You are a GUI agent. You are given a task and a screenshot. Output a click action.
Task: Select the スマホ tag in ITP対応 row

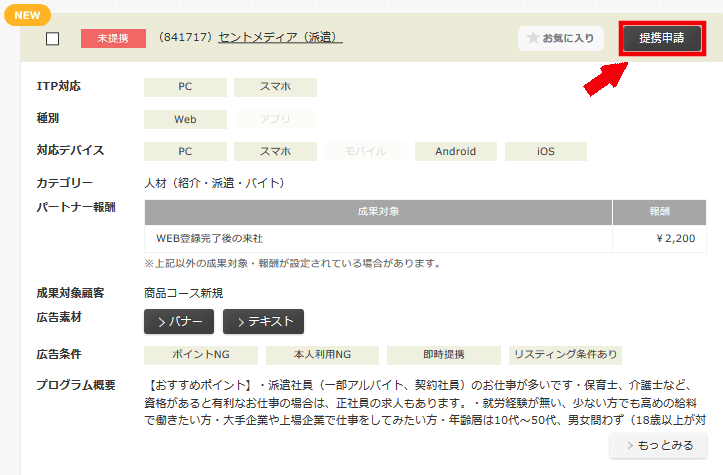(x=275, y=87)
